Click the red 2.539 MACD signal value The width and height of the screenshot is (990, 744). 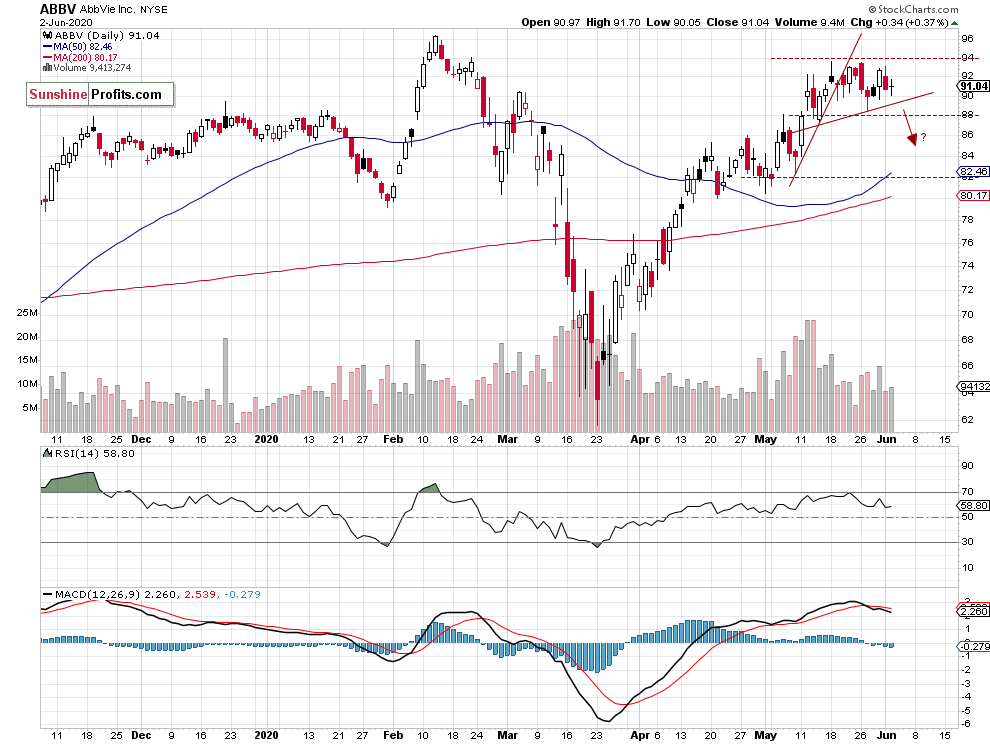[x=200, y=594]
